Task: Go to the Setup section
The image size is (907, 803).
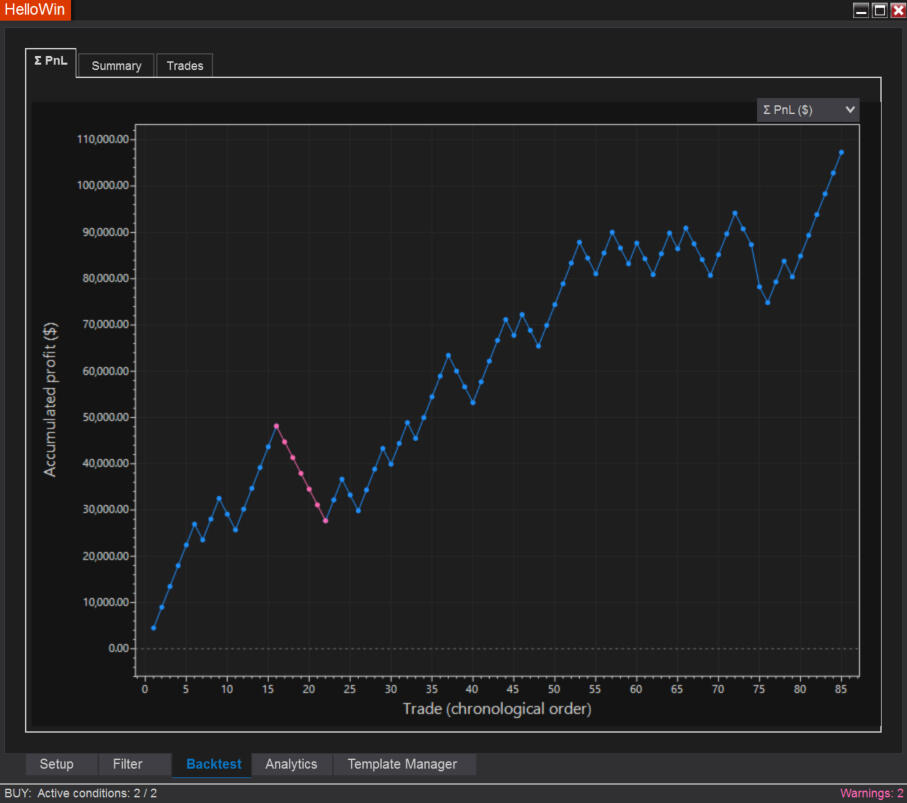Action: [x=56, y=764]
